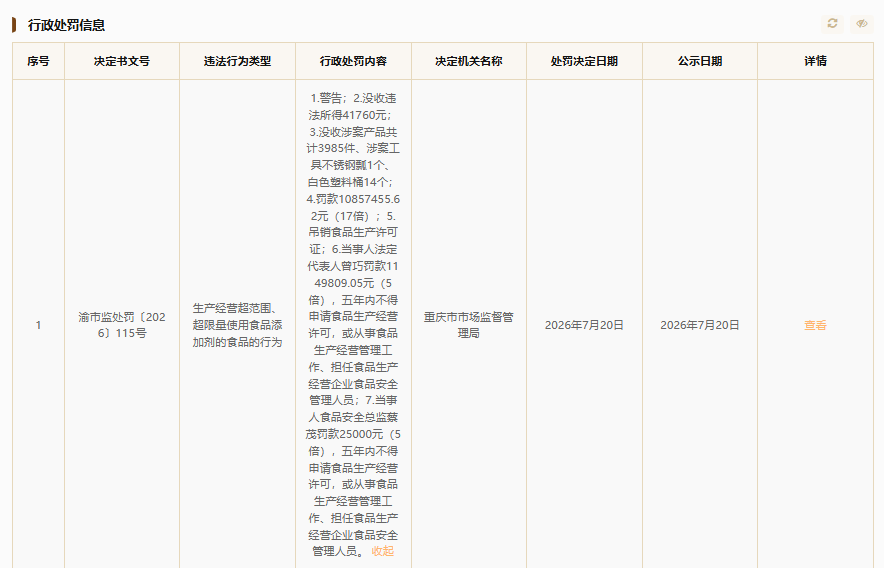Collapse the penalty text via 收起
This screenshot has height=568, width=884.
pos(383,552)
